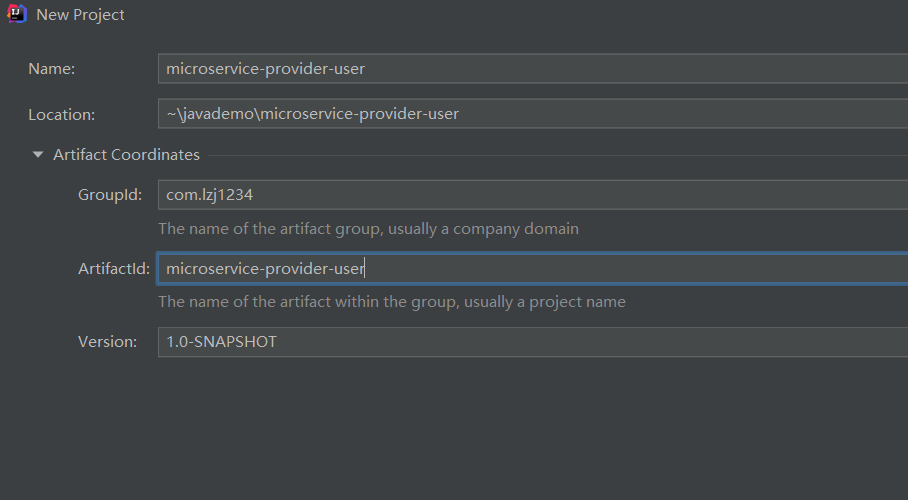
Task: Click the IntelliJ IDEA logo icon
Action: (17, 14)
